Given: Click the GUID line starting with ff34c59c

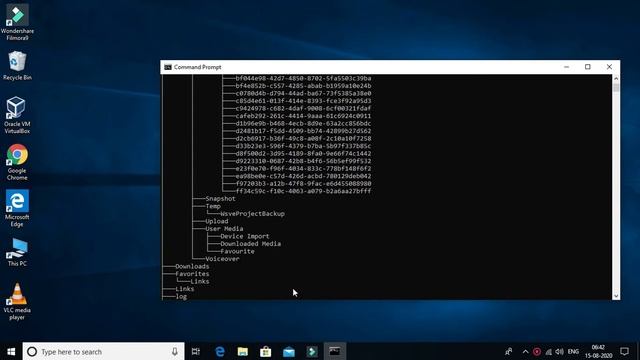Looking at the screenshot, I should [x=303, y=191].
